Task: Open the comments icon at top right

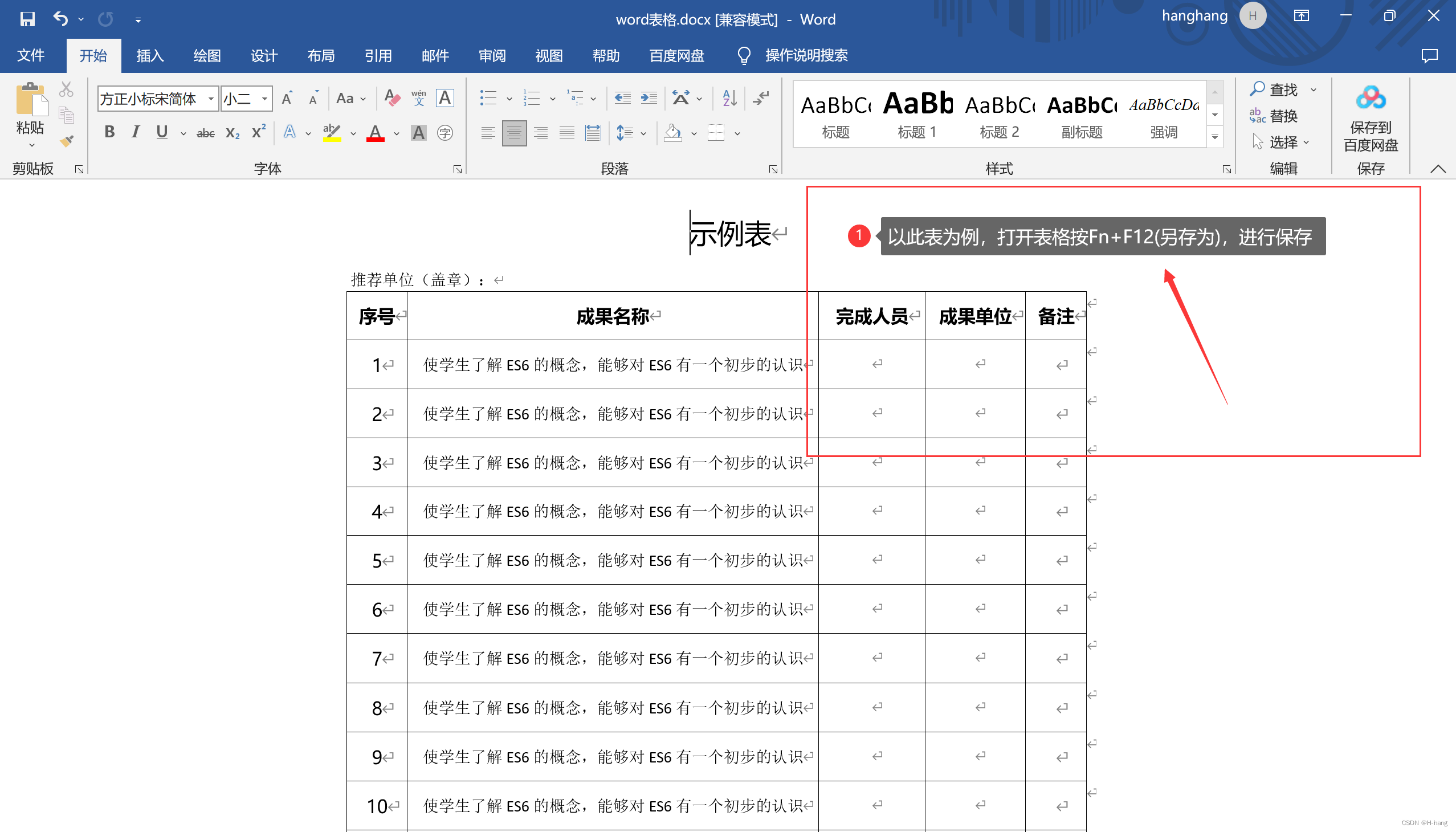Action: (1429, 55)
